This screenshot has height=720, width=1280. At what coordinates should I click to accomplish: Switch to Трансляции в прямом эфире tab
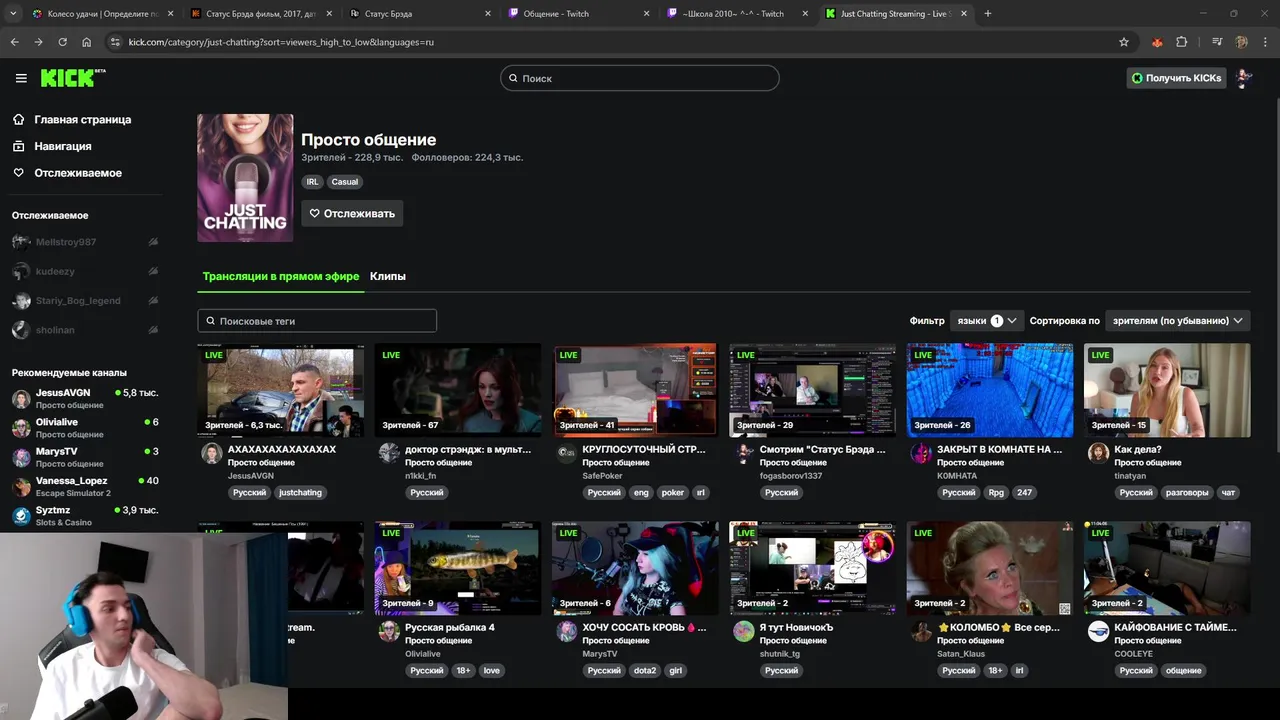pos(281,276)
